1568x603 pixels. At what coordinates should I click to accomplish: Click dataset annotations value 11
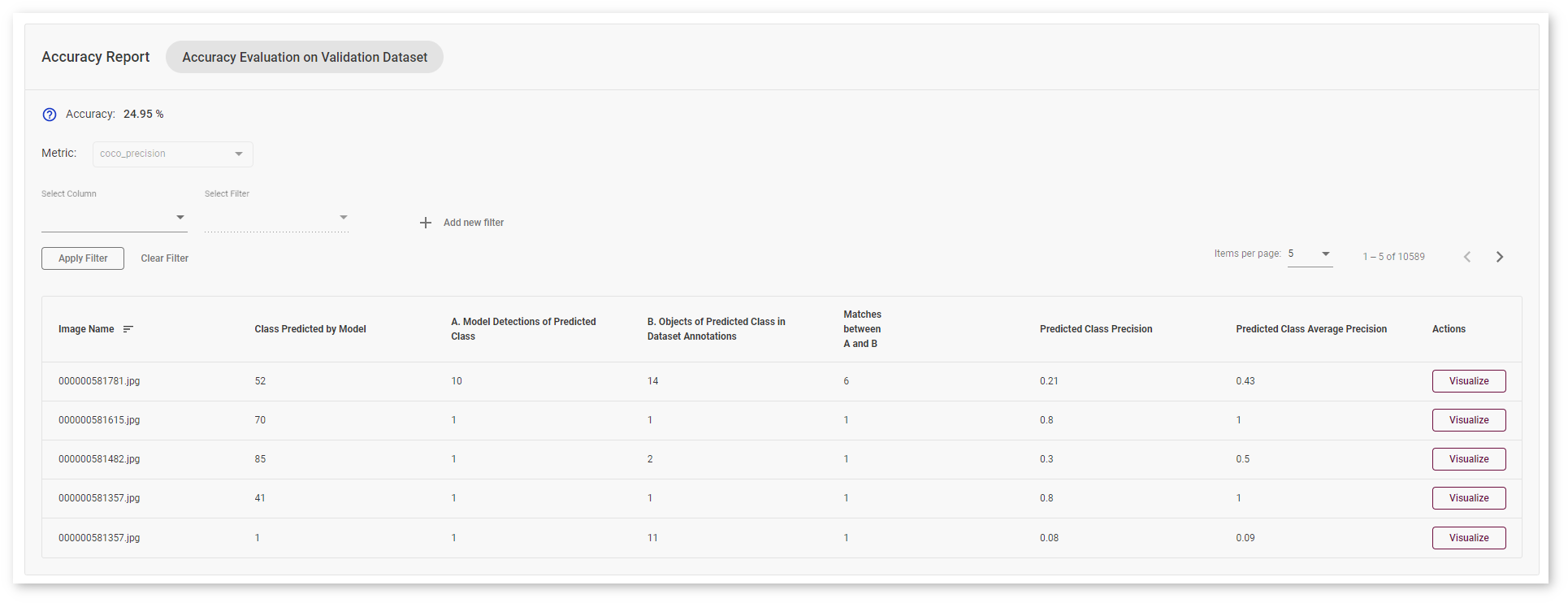click(x=652, y=538)
